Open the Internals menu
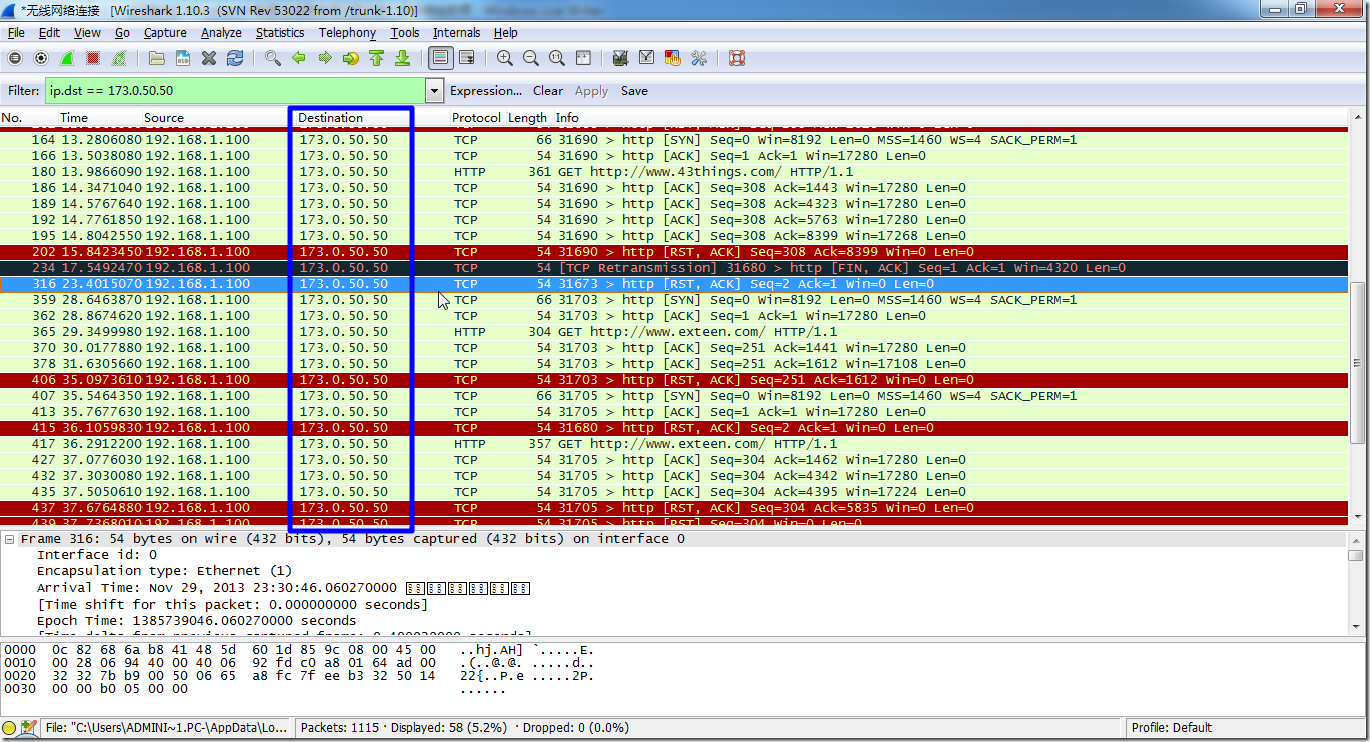This screenshot has height=742, width=1370. click(456, 33)
